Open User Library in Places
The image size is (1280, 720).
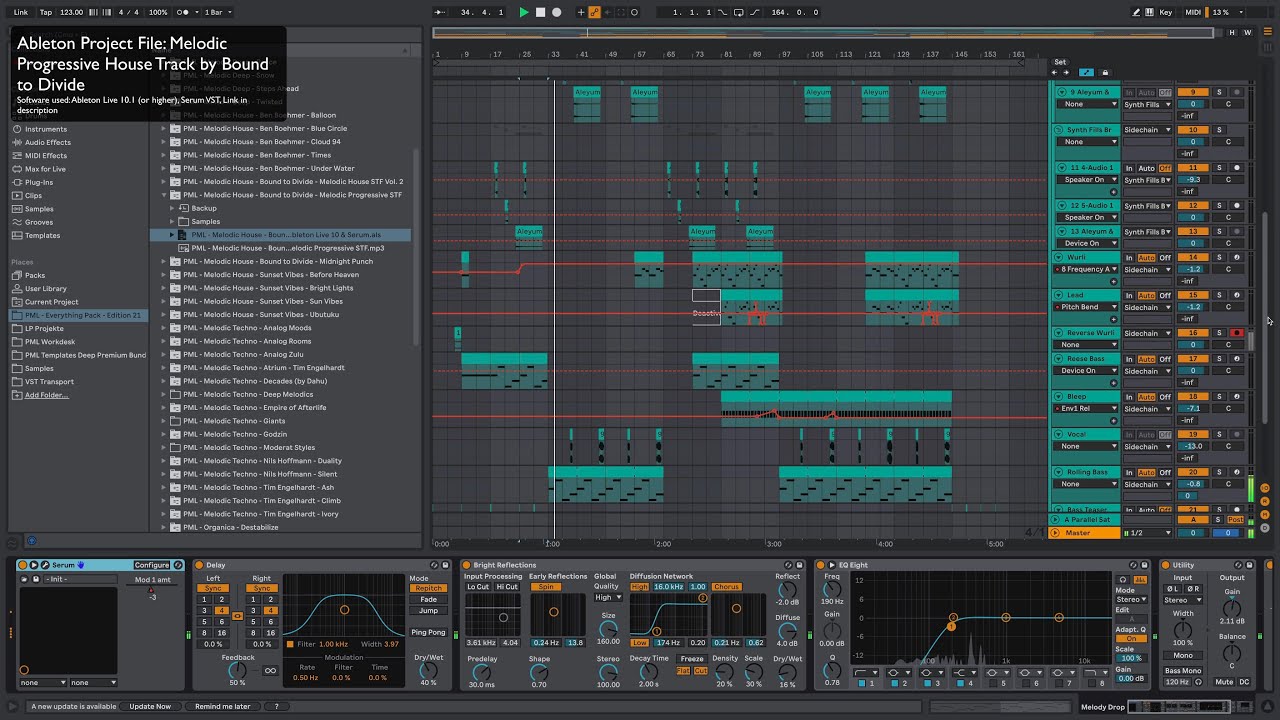tap(46, 288)
